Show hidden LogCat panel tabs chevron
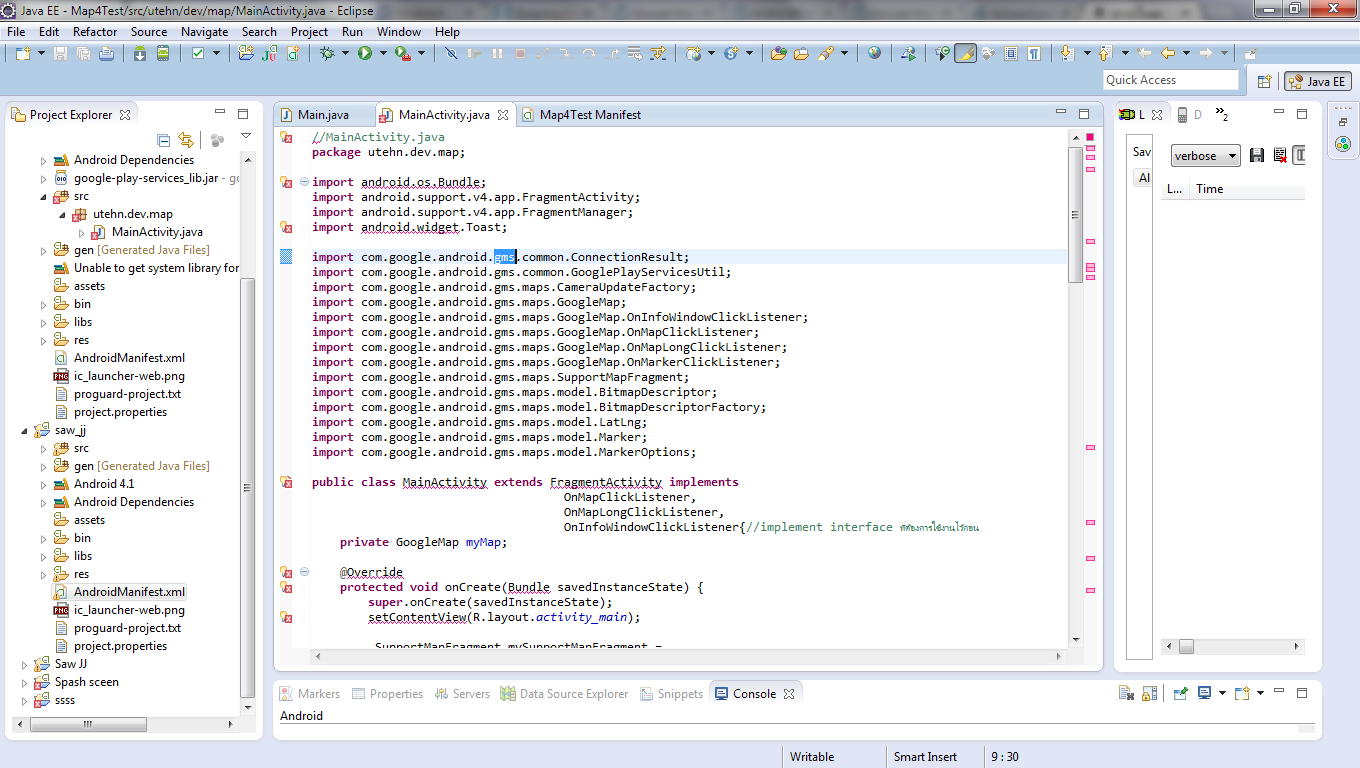 1223,113
